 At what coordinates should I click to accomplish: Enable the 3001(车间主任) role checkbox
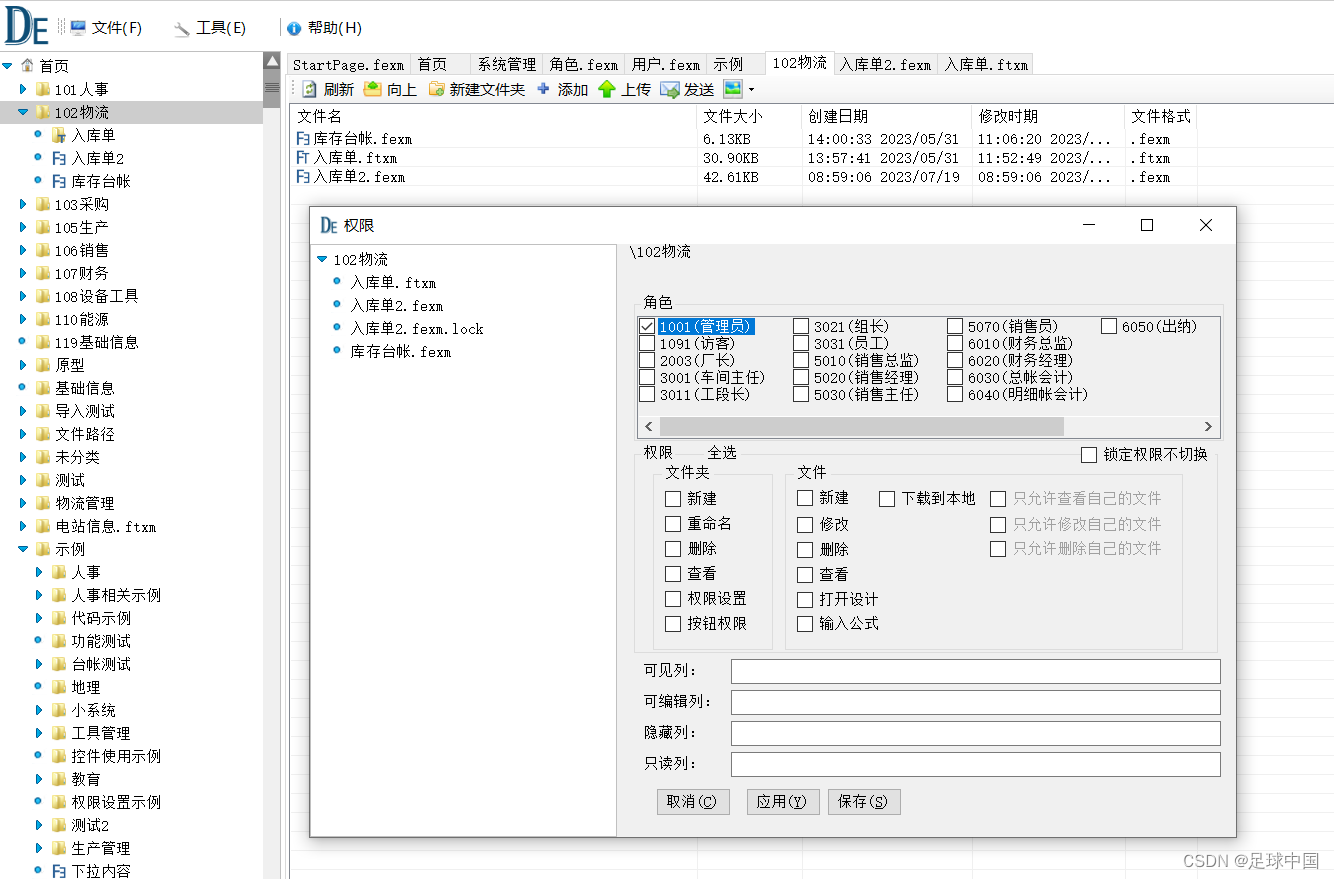click(x=646, y=377)
